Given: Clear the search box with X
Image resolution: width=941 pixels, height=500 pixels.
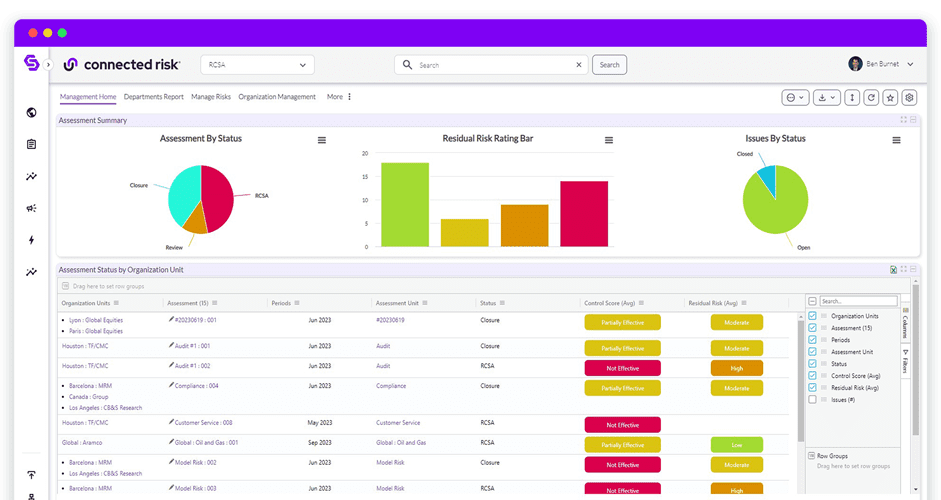Looking at the screenshot, I should (579, 65).
